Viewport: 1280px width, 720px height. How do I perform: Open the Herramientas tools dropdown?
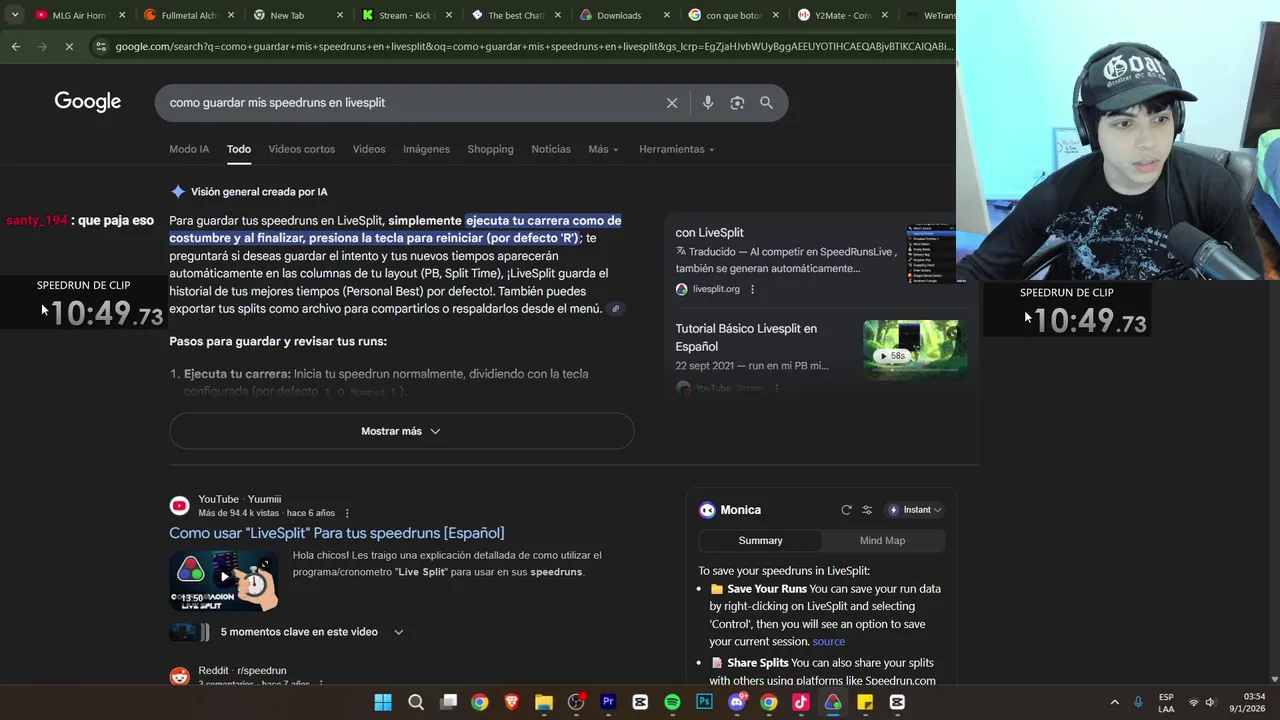point(677,149)
